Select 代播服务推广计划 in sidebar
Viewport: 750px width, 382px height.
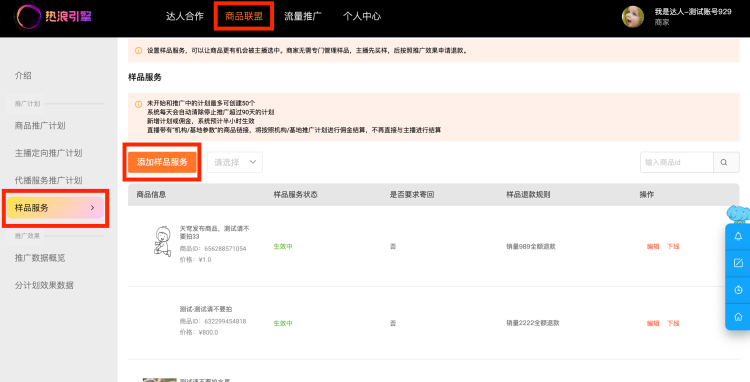point(48,180)
